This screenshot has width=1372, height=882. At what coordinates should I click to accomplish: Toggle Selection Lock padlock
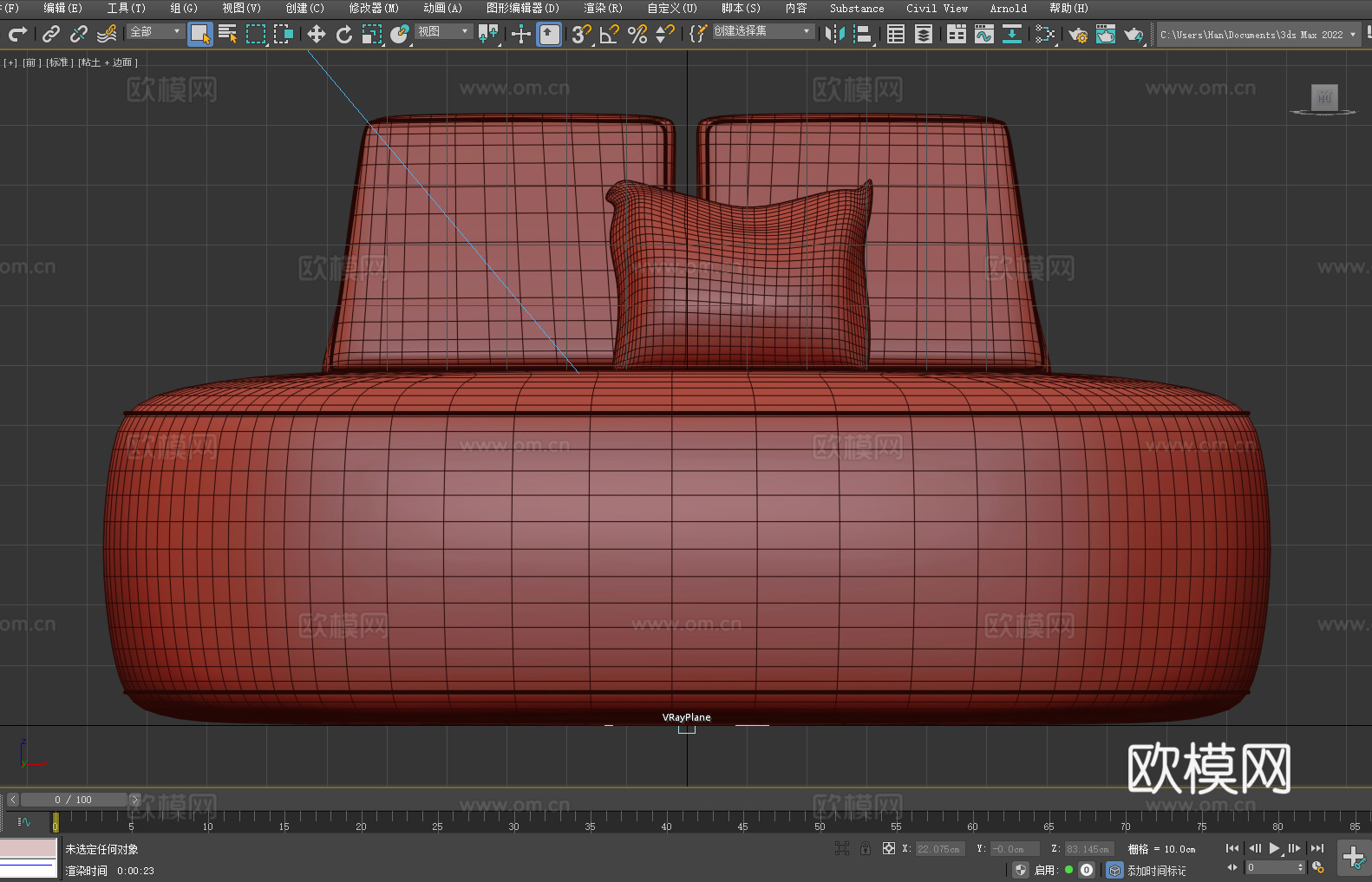[866, 848]
